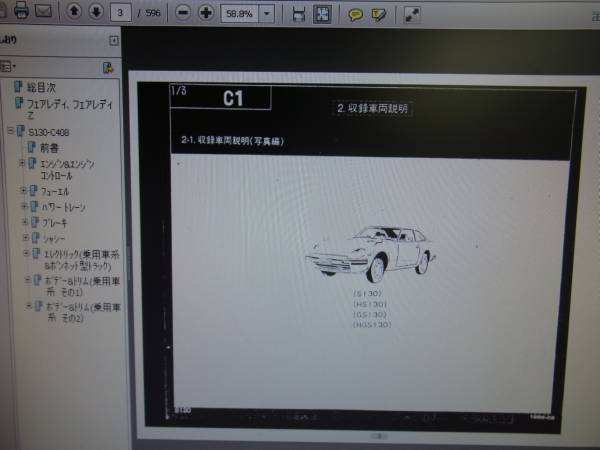Open the ボデー&トリム その1 bookmark
The image size is (600, 450).
83,287
